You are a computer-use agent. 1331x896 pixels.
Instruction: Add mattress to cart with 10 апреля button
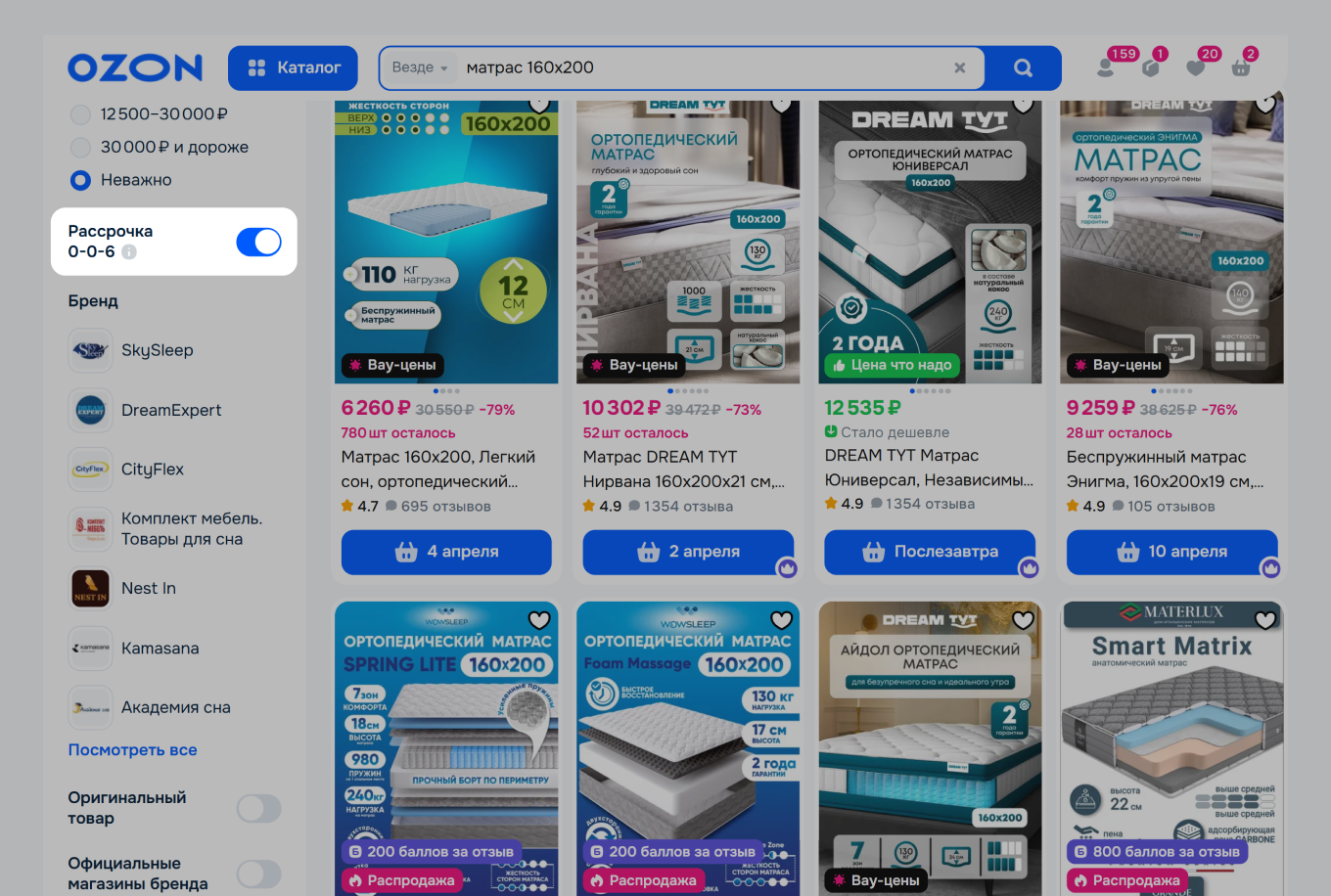pos(1172,552)
